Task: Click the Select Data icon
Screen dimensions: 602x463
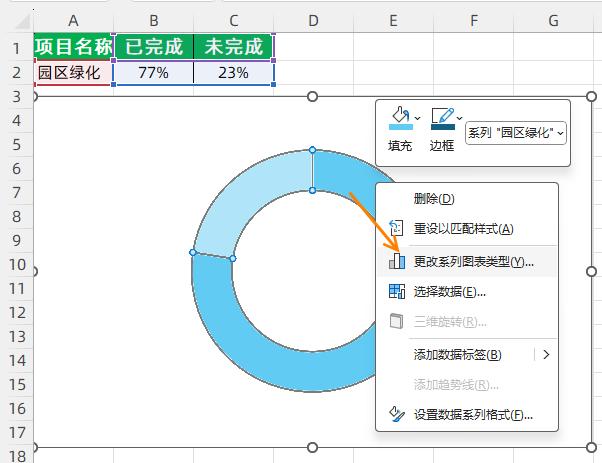Action: pyautogui.click(x=396, y=291)
